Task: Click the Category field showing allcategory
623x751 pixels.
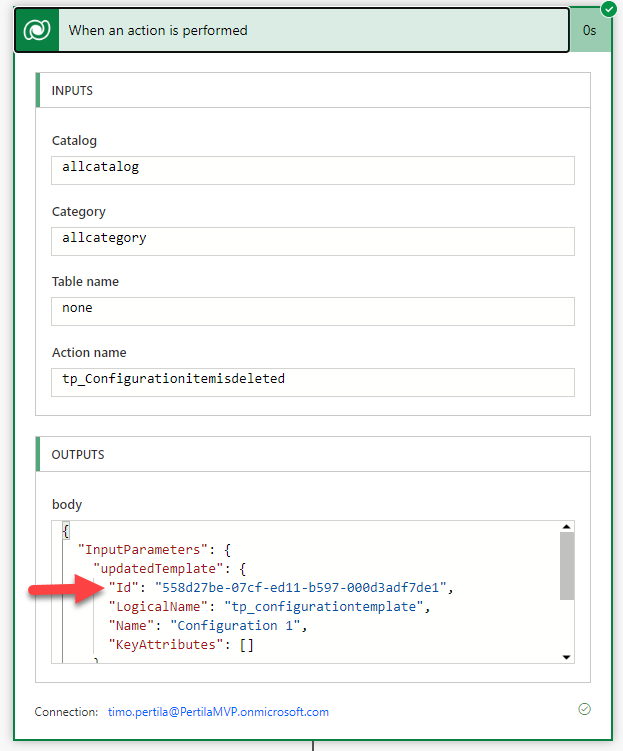Action: coord(312,240)
